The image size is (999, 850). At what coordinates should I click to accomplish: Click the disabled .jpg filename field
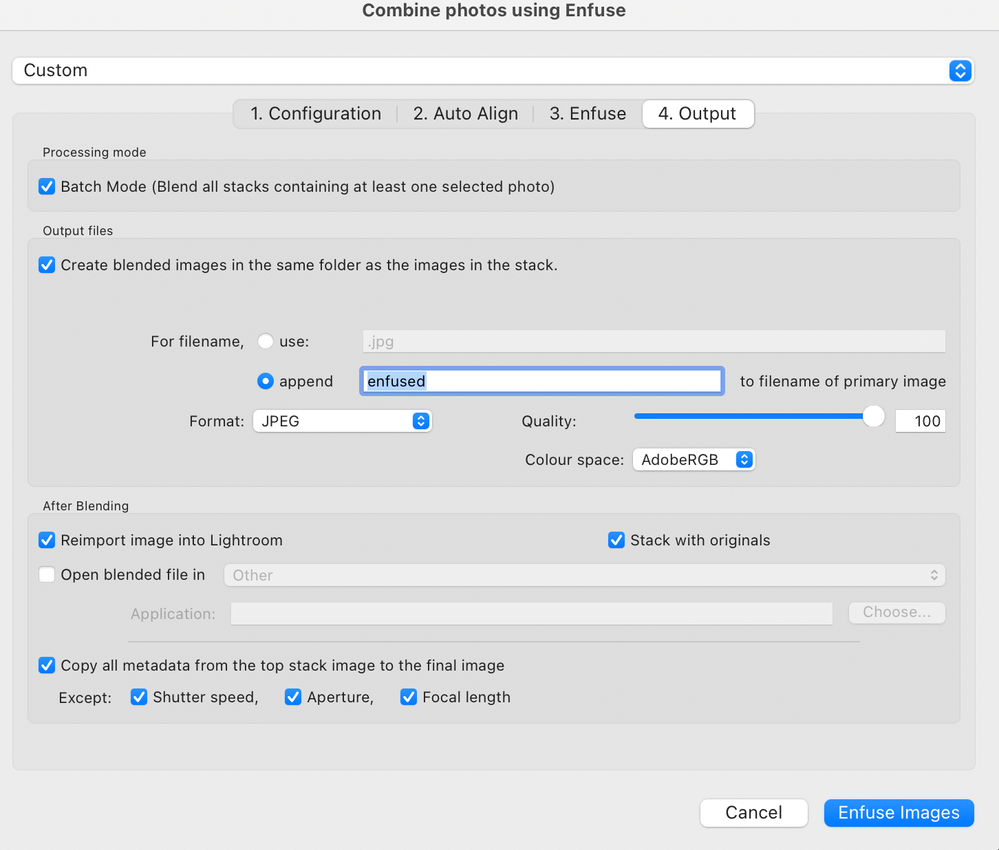[x=654, y=341]
